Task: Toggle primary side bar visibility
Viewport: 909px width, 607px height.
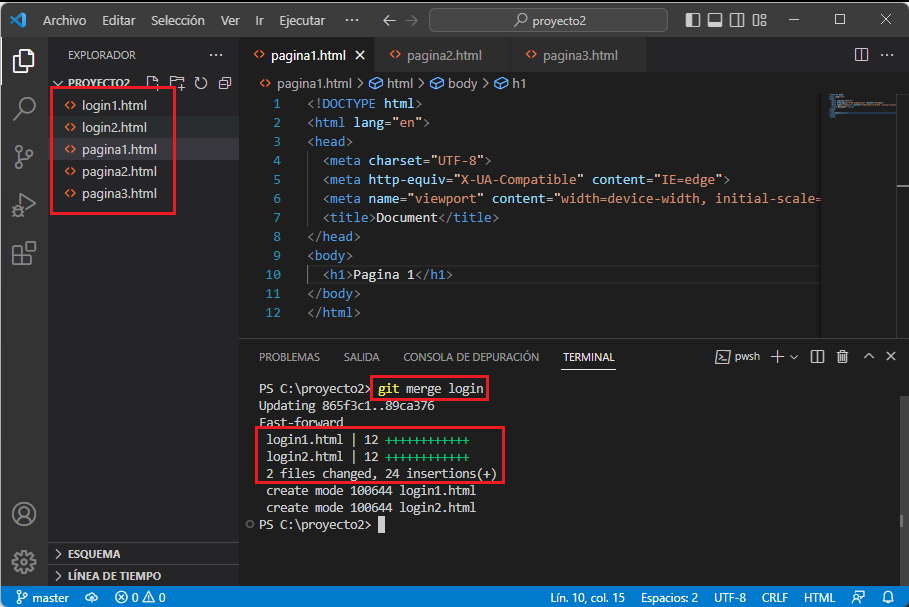Action: tap(692, 20)
